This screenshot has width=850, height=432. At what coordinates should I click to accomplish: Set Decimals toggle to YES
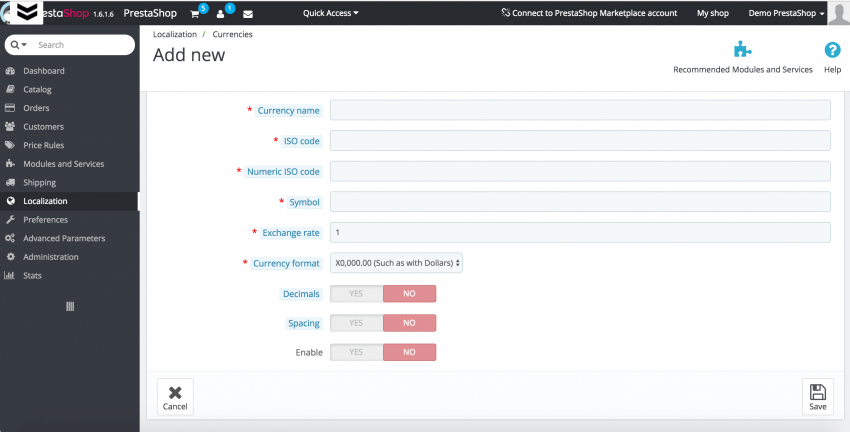356,294
